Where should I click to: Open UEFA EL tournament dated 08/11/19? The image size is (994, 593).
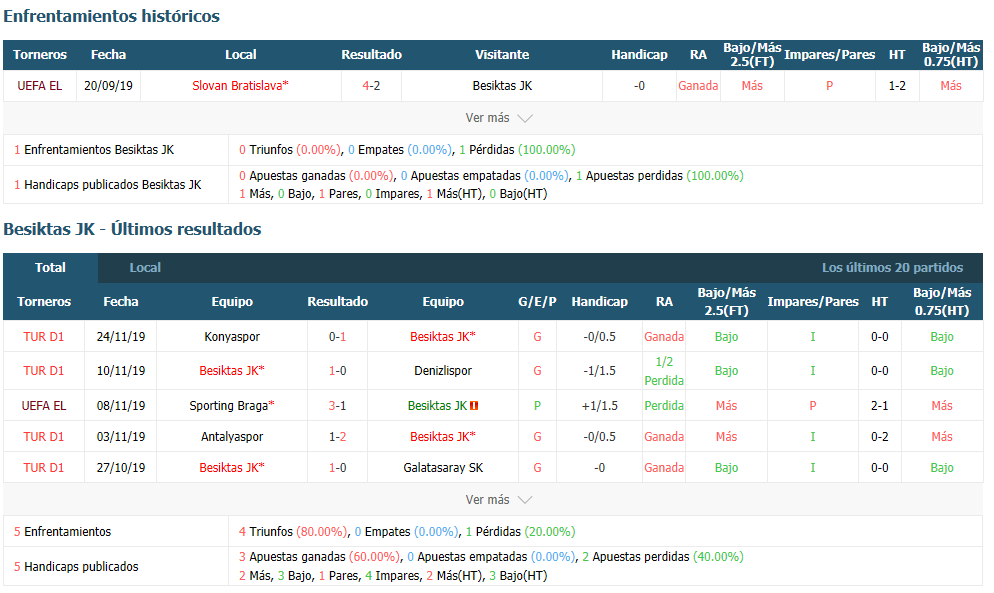(x=44, y=406)
